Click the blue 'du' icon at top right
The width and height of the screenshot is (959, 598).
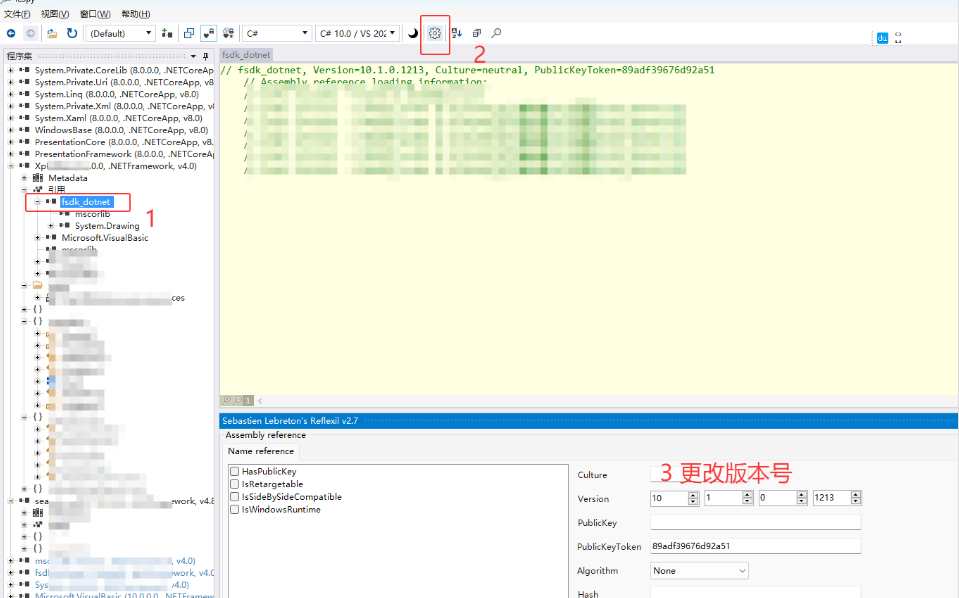pos(883,38)
